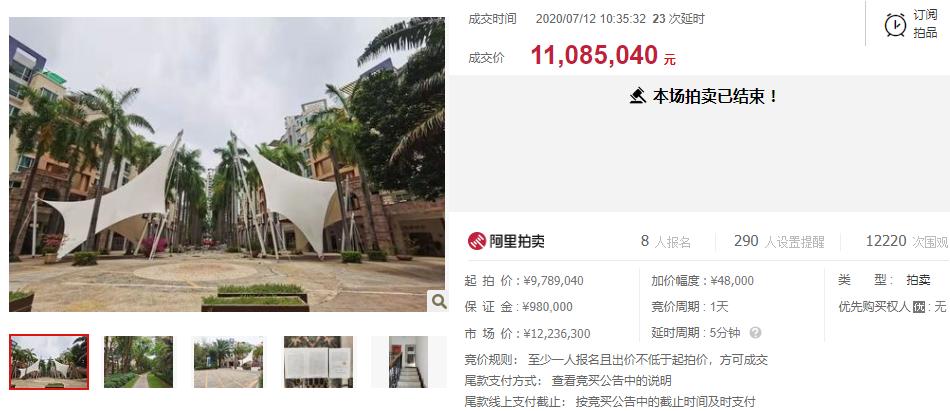The image size is (950, 411).
Task: Click the 8 人报名 registrants count
Action: [666, 241]
